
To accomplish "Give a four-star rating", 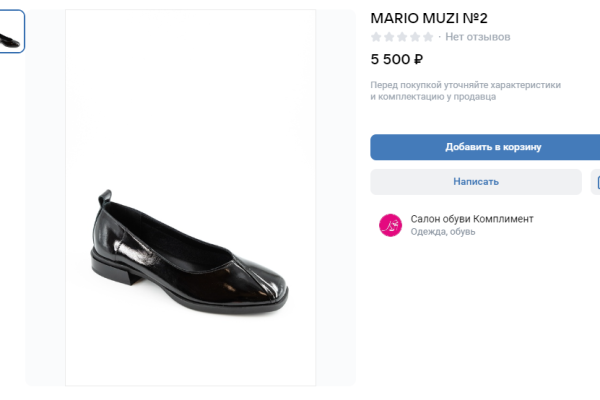I will coord(415,37).
